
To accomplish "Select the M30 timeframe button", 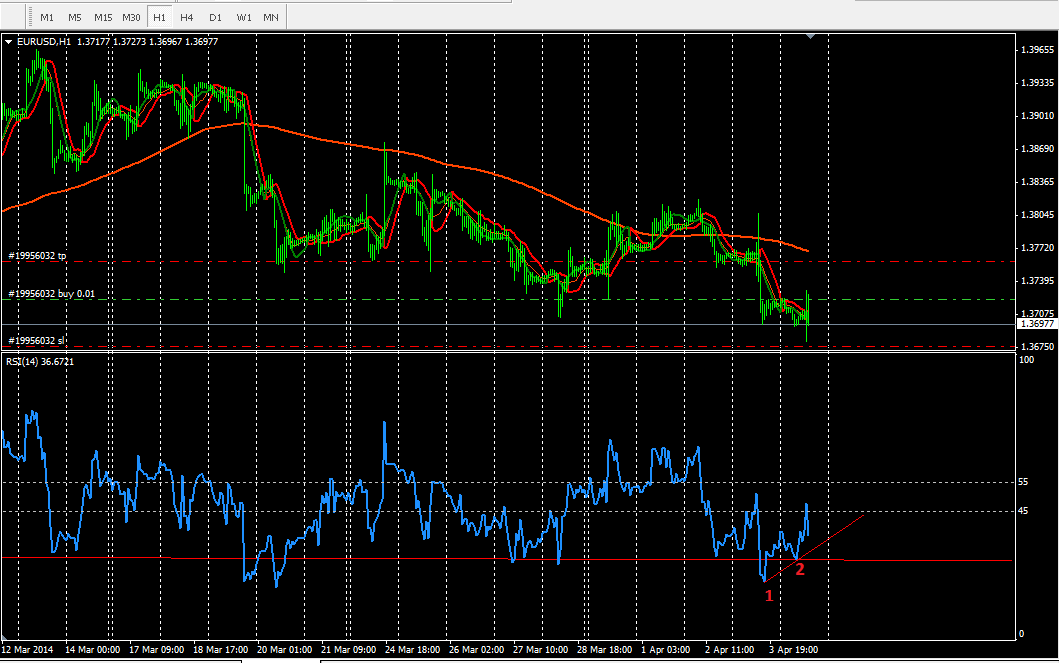I will [131, 17].
